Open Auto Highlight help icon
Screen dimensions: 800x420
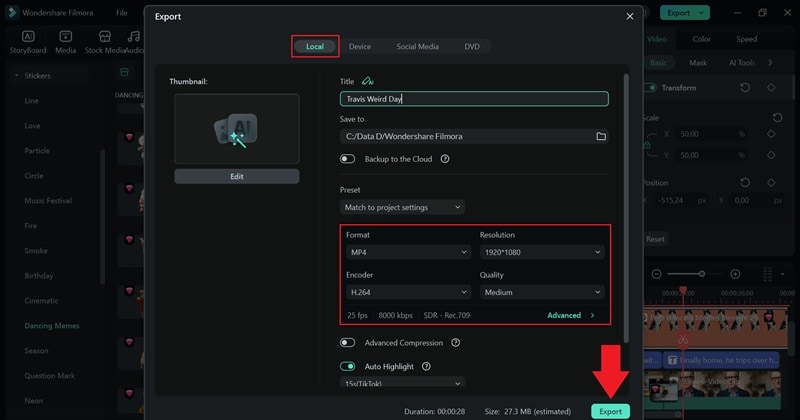(426, 366)
